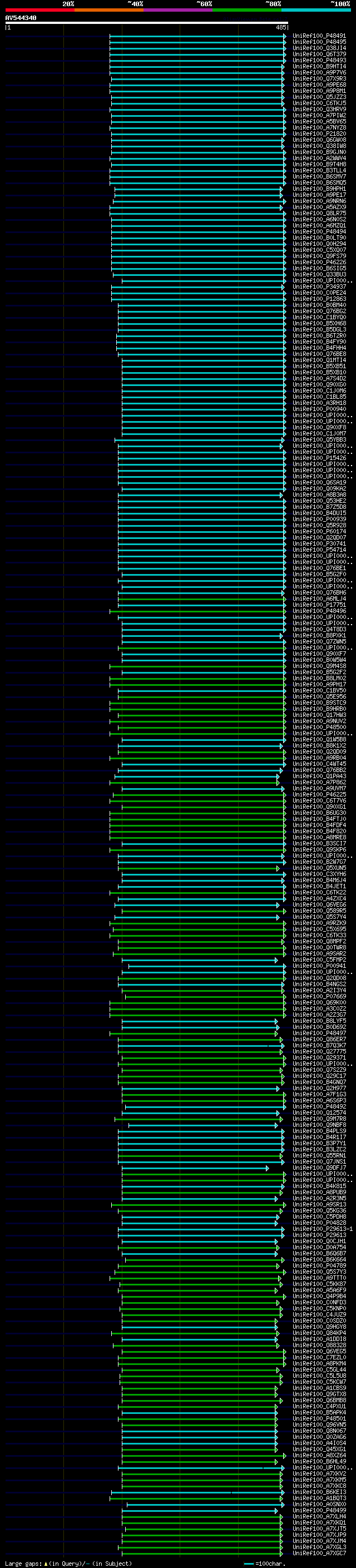Select the UniRef100_B9HPH1 label
This screenshot has width=356, height=1568.
tap(319, 189)
